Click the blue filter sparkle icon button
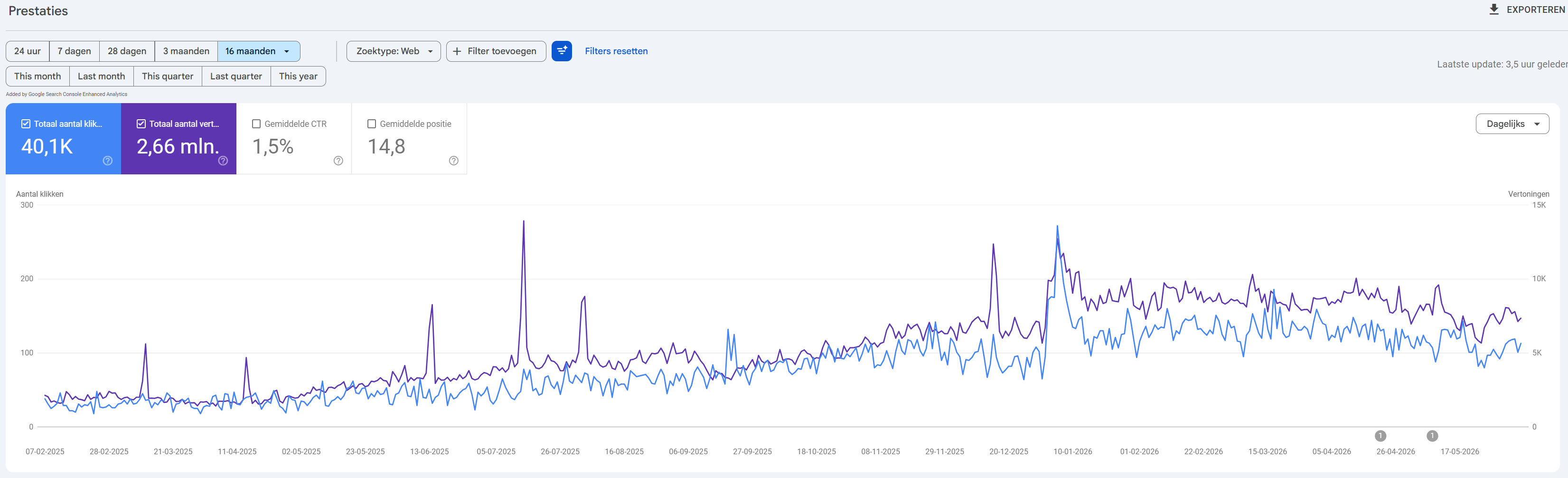The width and height of the screenshot is (1568, 478). coord(561,51)
